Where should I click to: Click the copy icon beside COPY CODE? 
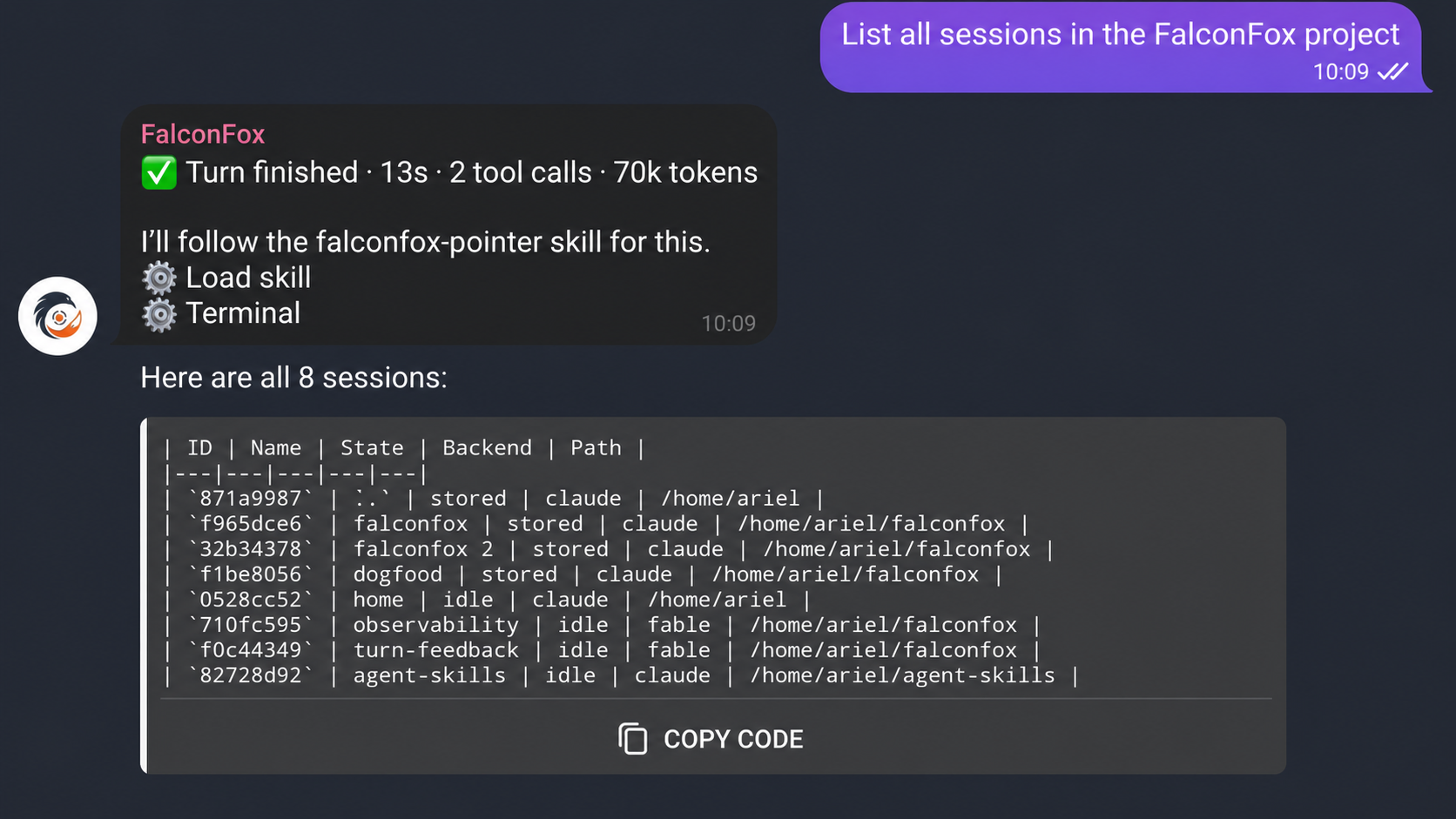click(633, 739)
